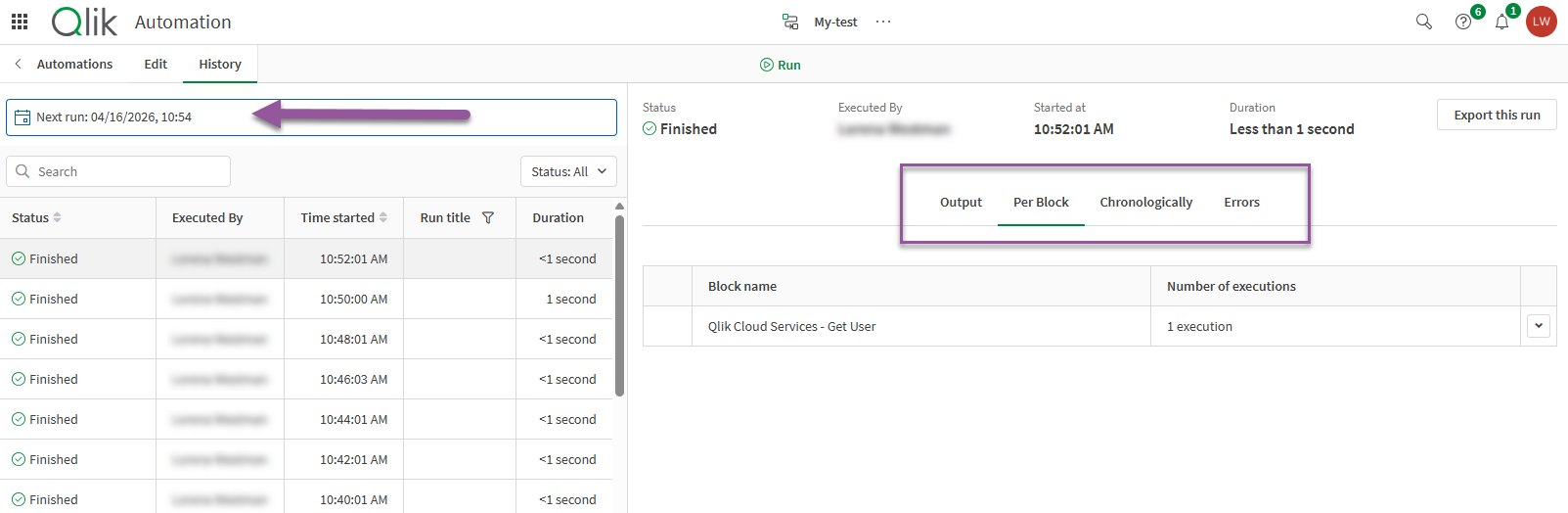Open the Status: All filter dropdown
The height and width of the screenshot is (513, 1568).
pyautogui.click(x=568, y=171)
